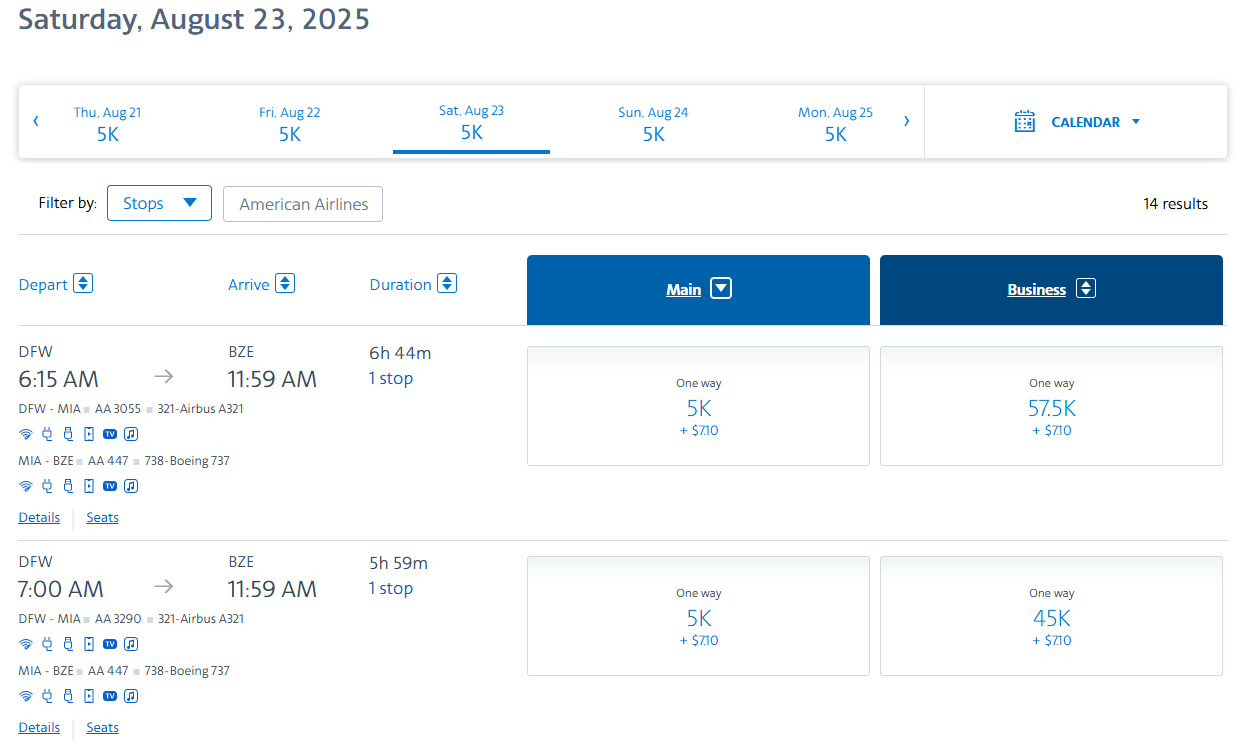Open the Stops filter dropdown

coord(158,202)
